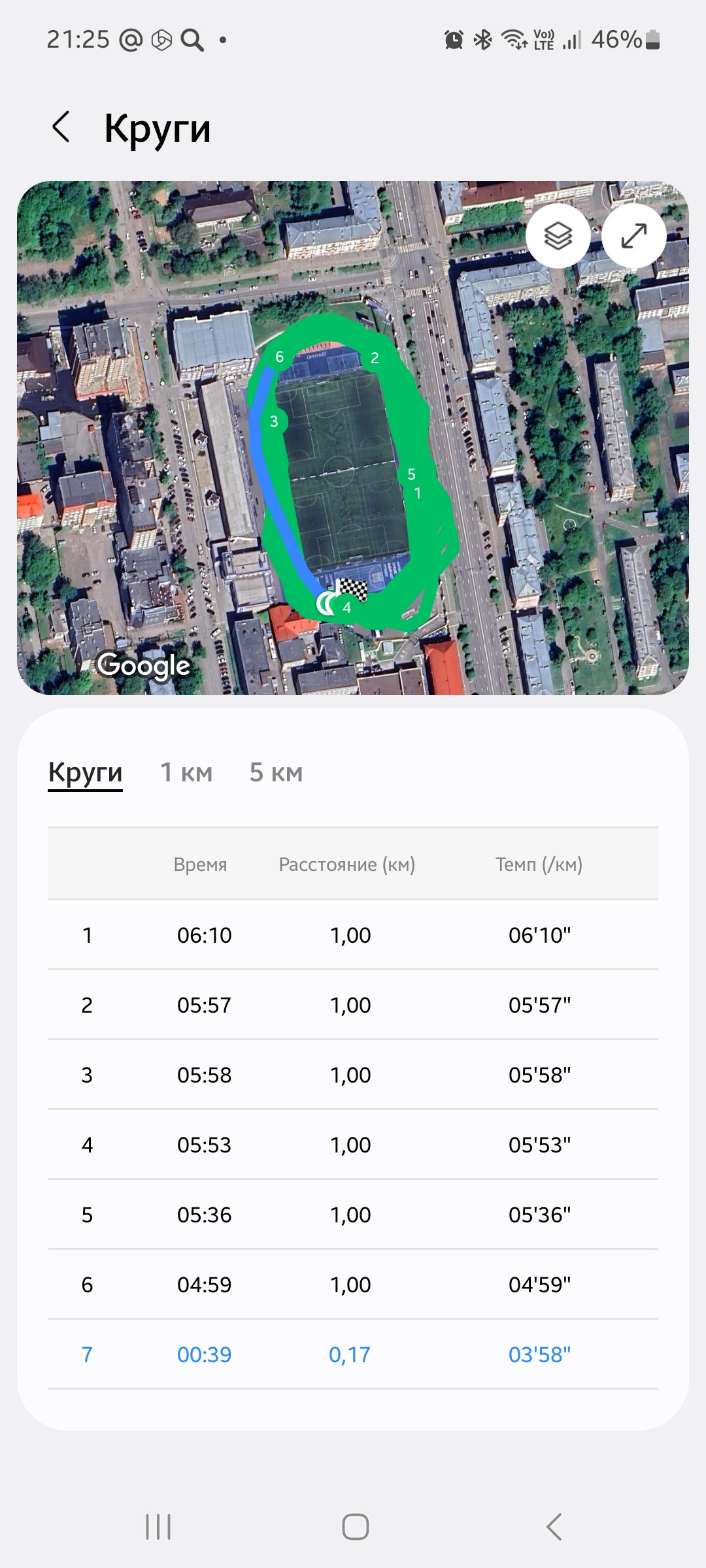Tap the Android home button
706x1568 pixels.
356,1527
